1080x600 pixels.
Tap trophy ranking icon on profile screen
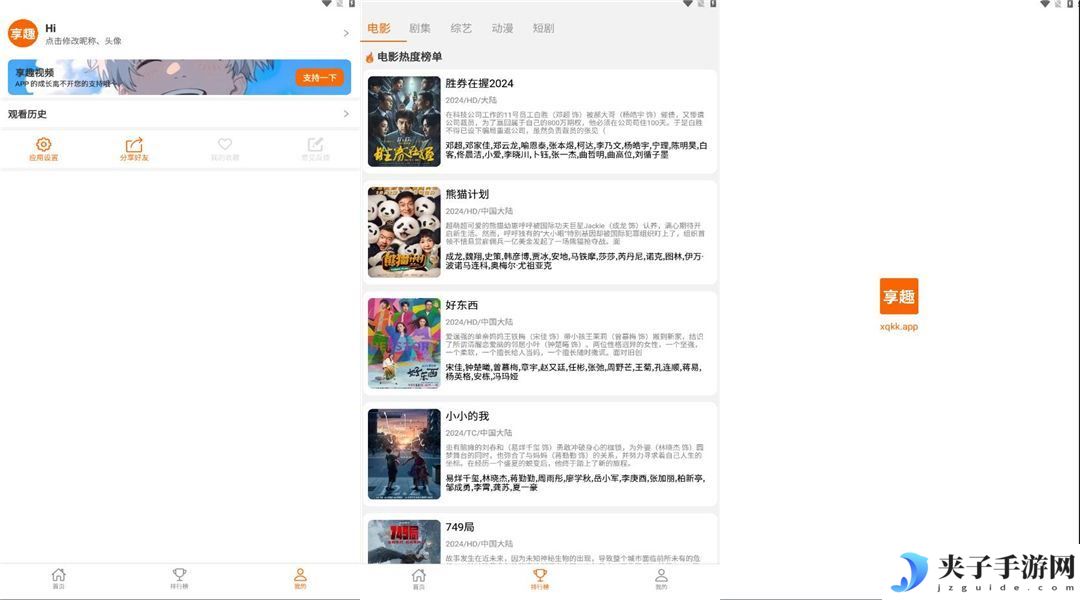(x=179, y=575)
